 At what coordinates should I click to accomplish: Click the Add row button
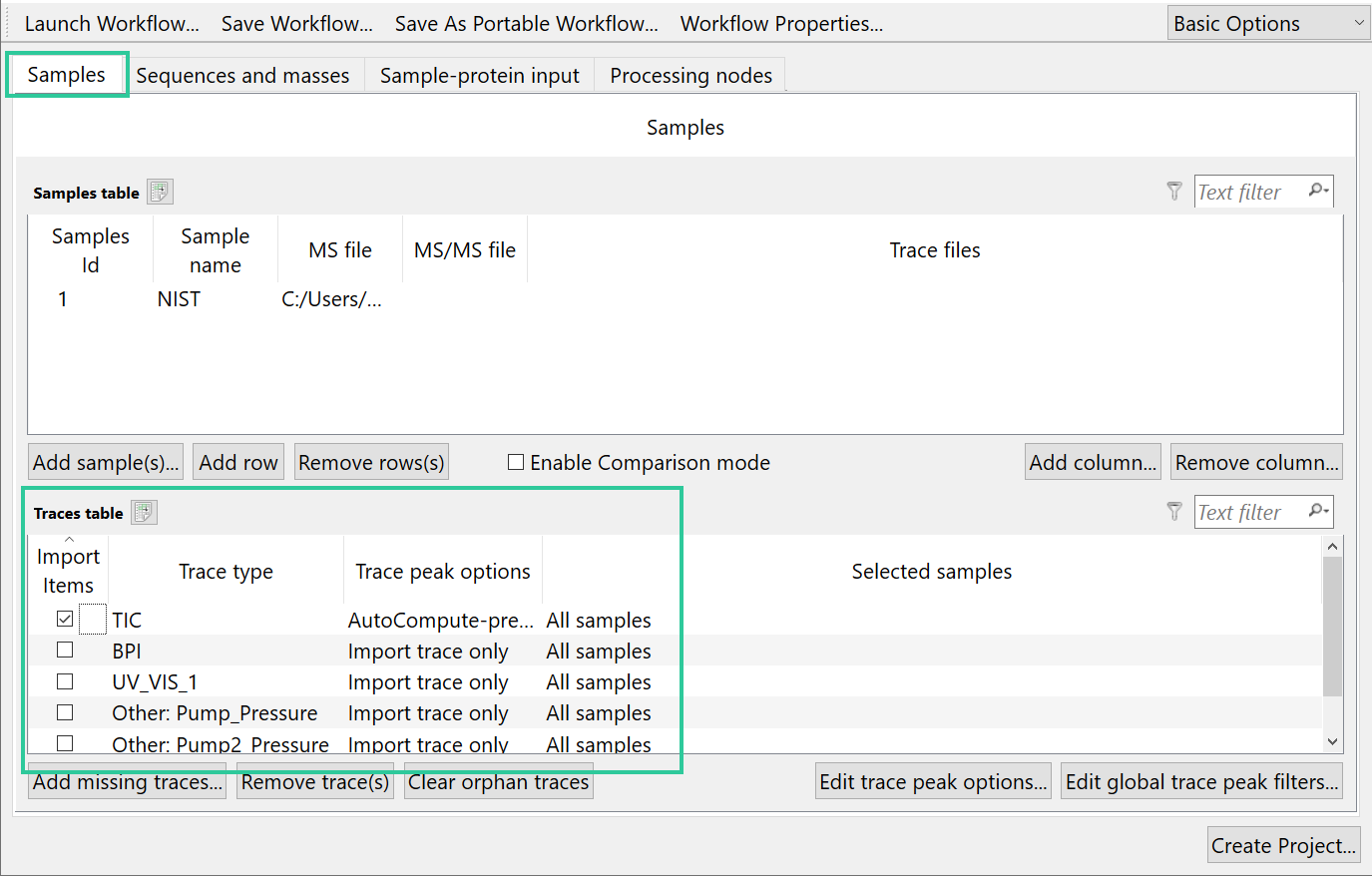tap(238, 462)
